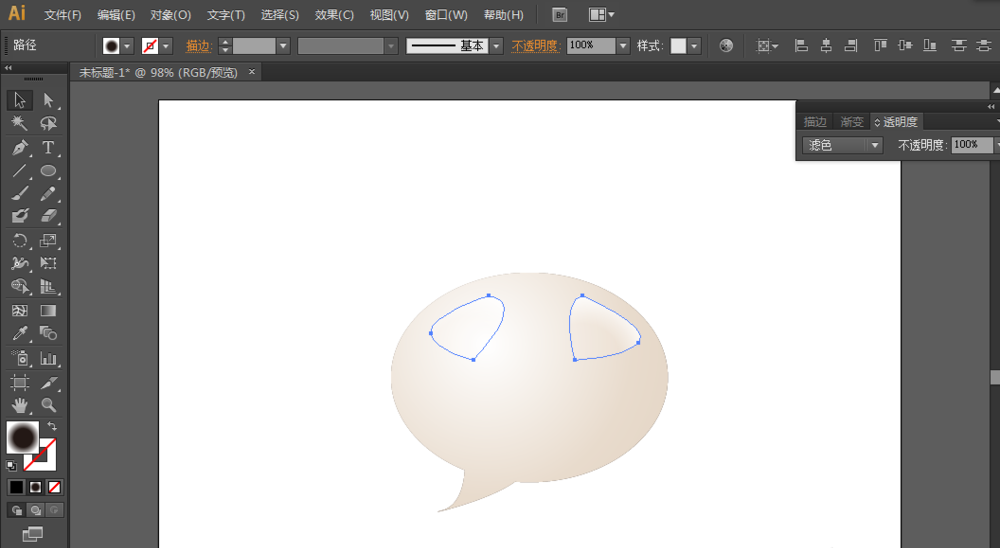1000x548 pixels.
Task: Click horizontal align center icon
Action: [x=826, y=45]
